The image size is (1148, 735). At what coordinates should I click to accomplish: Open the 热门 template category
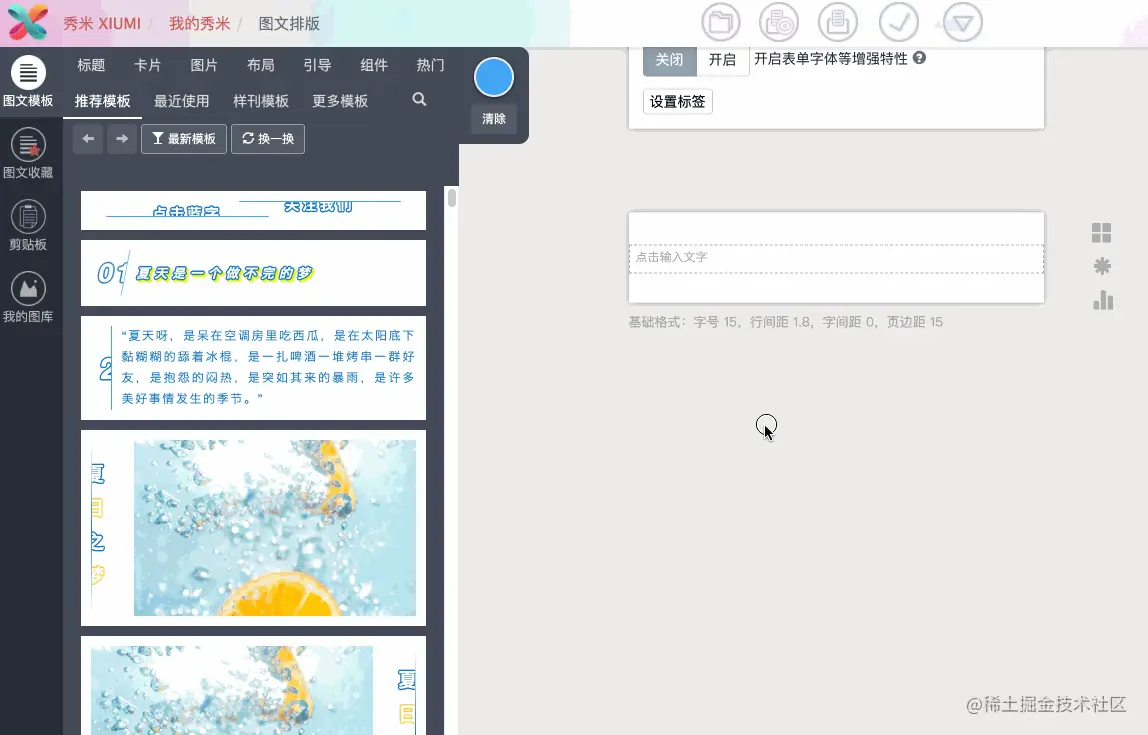pyautogui.click(x=430, y=65)
